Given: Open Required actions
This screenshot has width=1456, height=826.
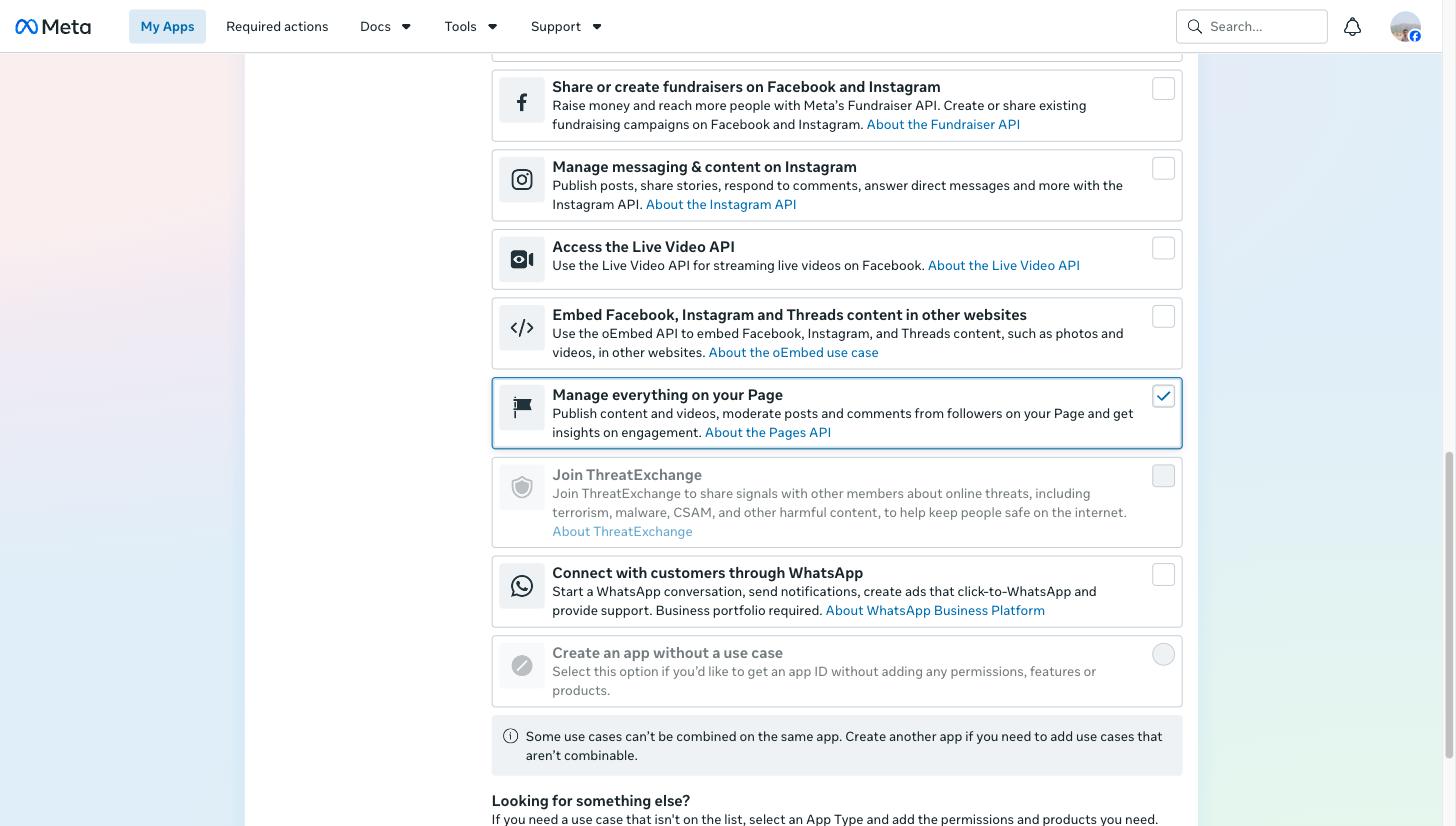Looking at the screenshot, I should pyautogui.click(x=277, y=27).
